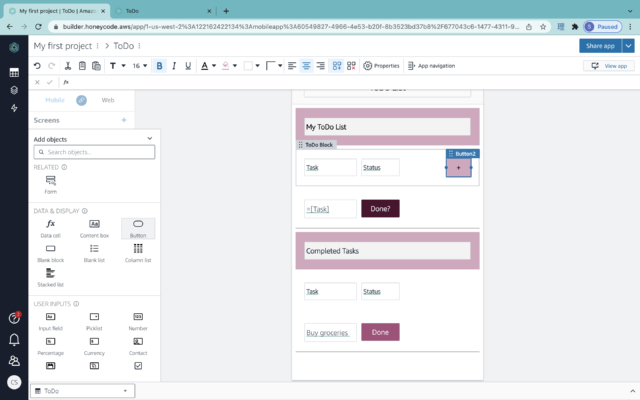The width and height of the screenshot is (640, 400).
Task: Click the formula bar cancel X icon
Action: click(x=37, y=82)
